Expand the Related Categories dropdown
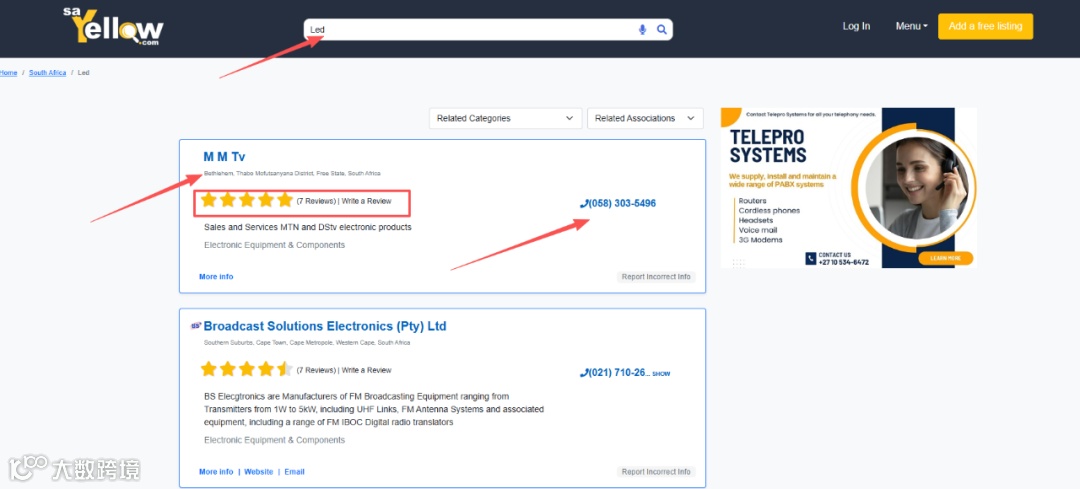The height and width of the screenshot is (489, 1080). 506,118
